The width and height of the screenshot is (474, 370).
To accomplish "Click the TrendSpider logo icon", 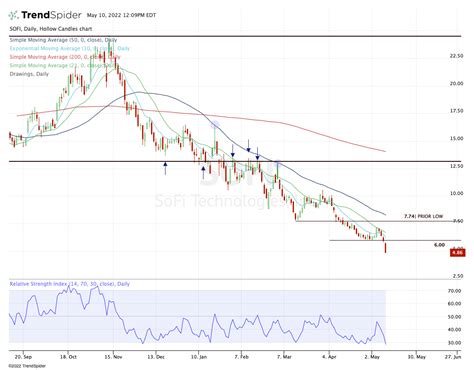I will [13, 15].
